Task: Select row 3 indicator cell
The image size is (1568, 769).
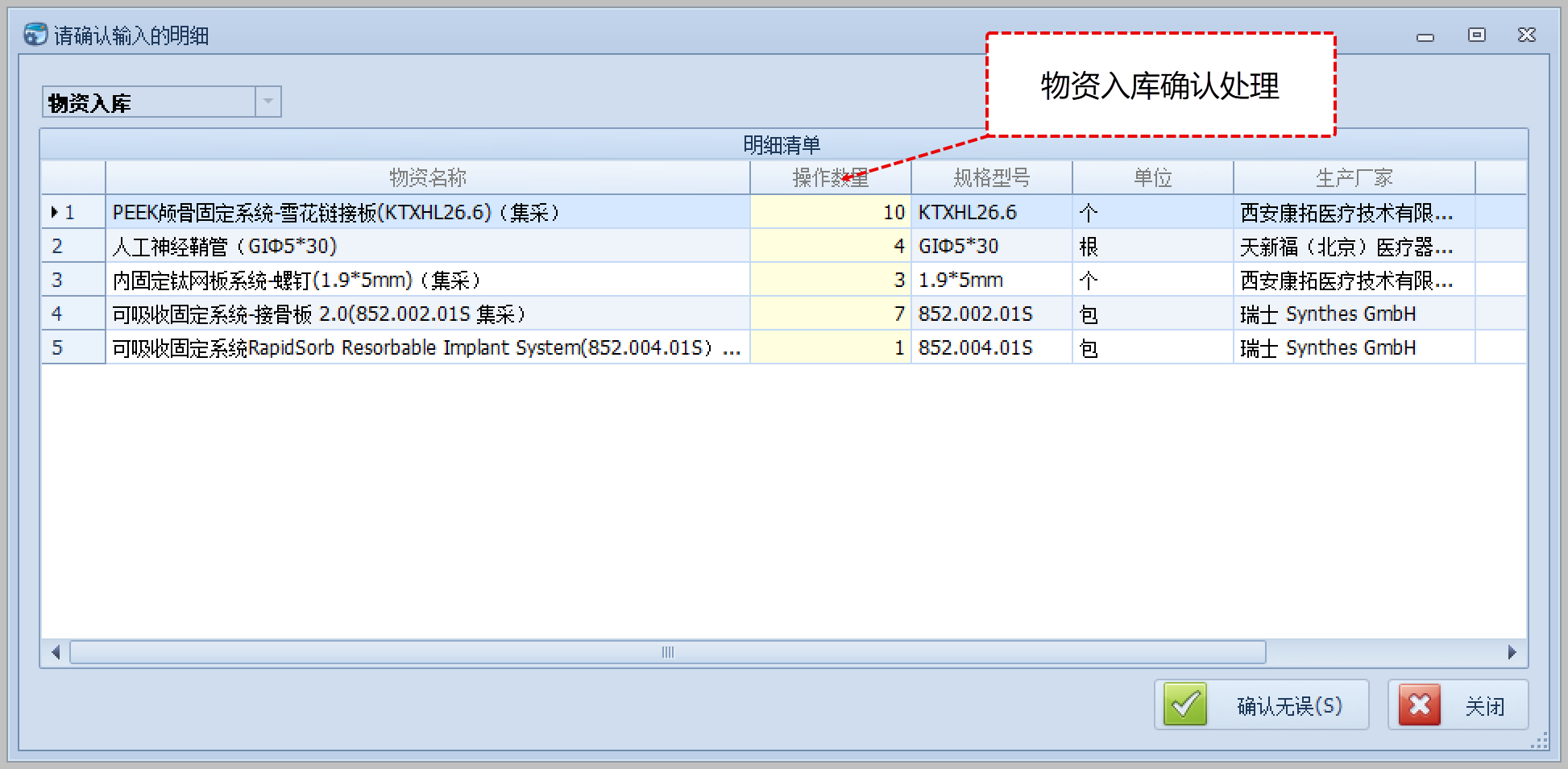Action: (x=73, y=280)
